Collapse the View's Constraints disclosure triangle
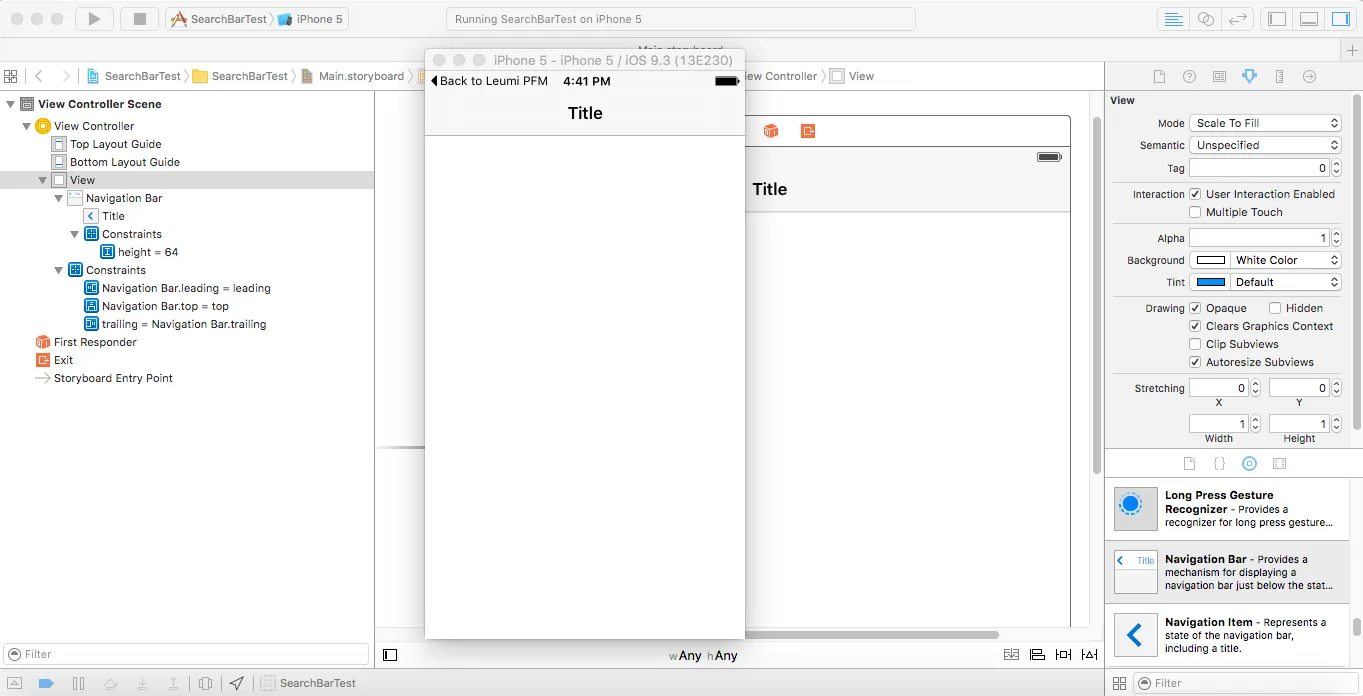1363x696 pixels. 59,270
